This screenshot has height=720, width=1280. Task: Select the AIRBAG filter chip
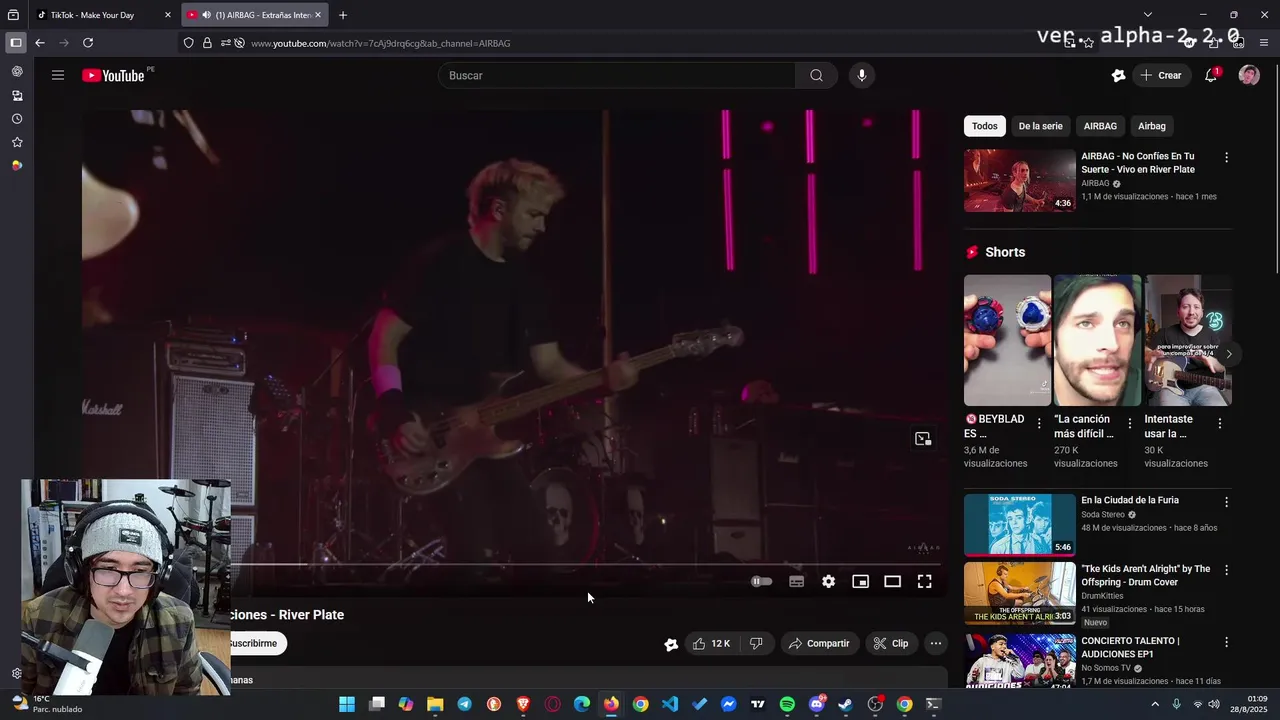1100,126
